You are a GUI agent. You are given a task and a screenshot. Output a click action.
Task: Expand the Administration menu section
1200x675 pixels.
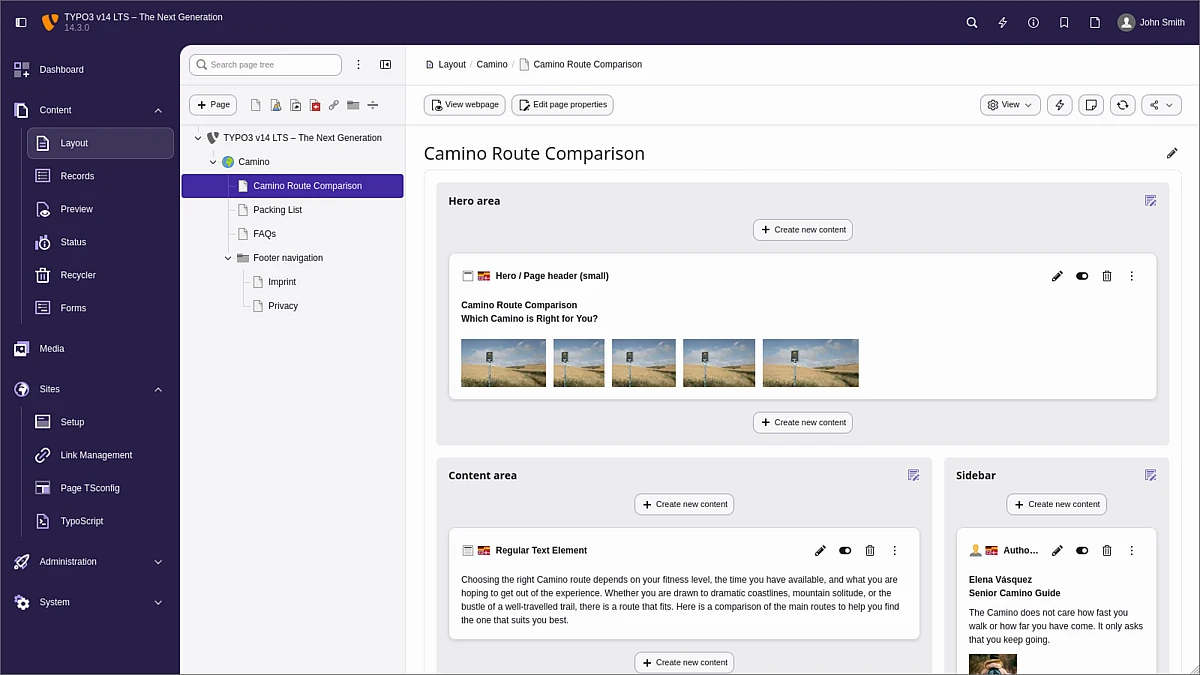coord(158,562)
